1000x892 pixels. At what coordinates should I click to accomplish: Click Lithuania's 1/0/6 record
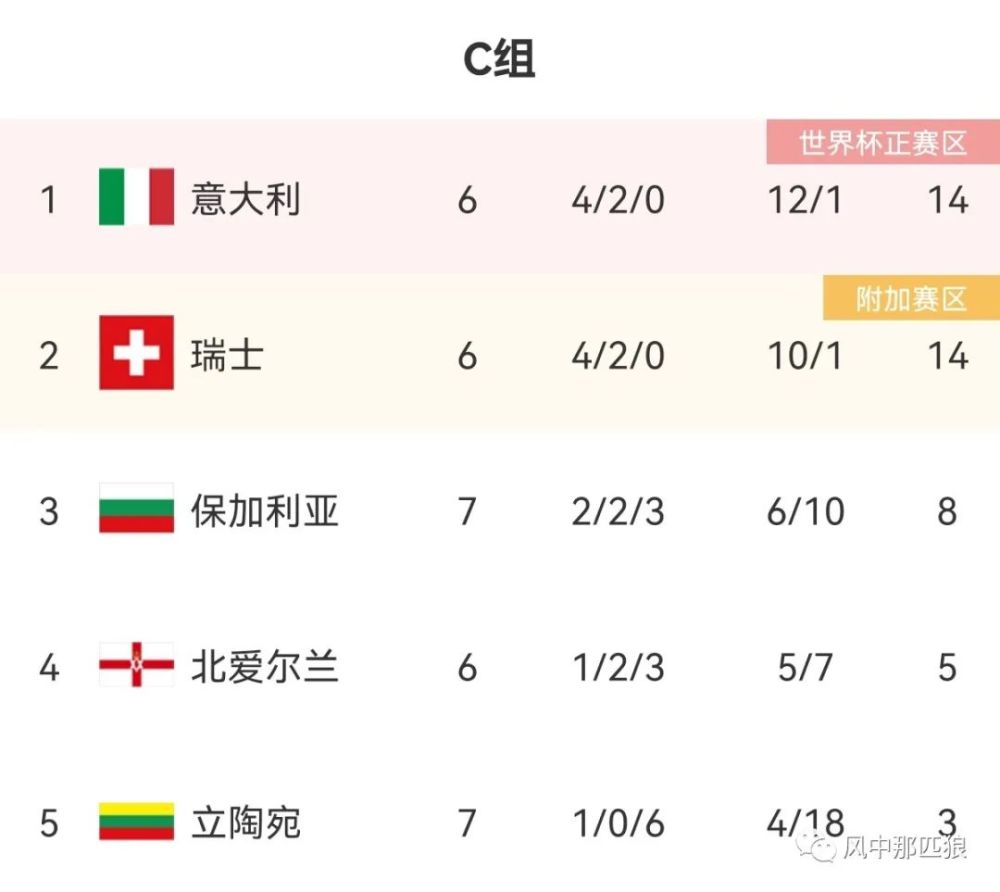pyautogui.click(x=618, y=824)
